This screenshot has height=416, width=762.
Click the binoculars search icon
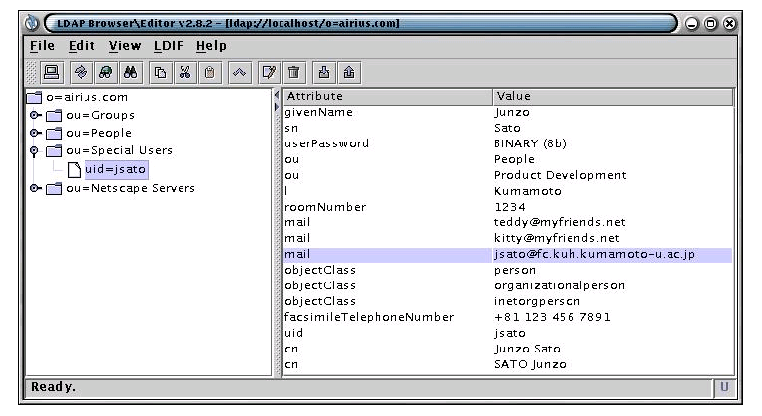pyautogui.click(x=130, y=73)
